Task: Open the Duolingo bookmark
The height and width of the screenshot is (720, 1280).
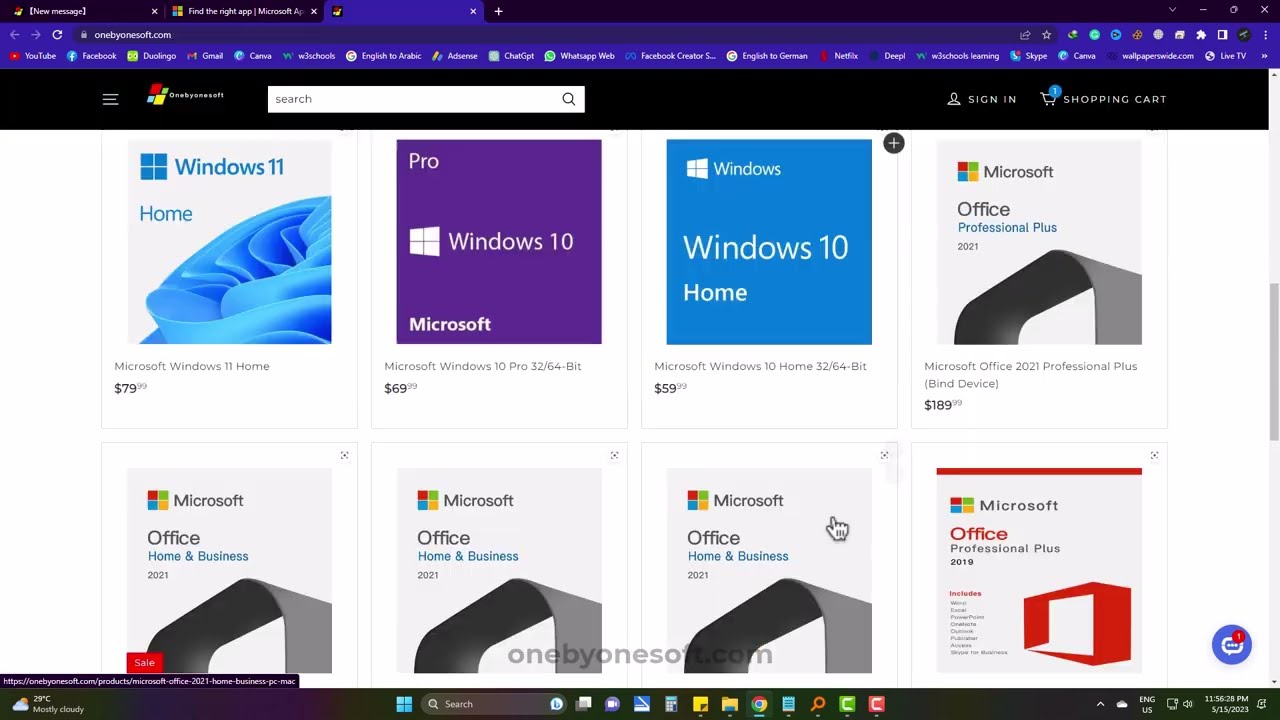Action: 152,56
